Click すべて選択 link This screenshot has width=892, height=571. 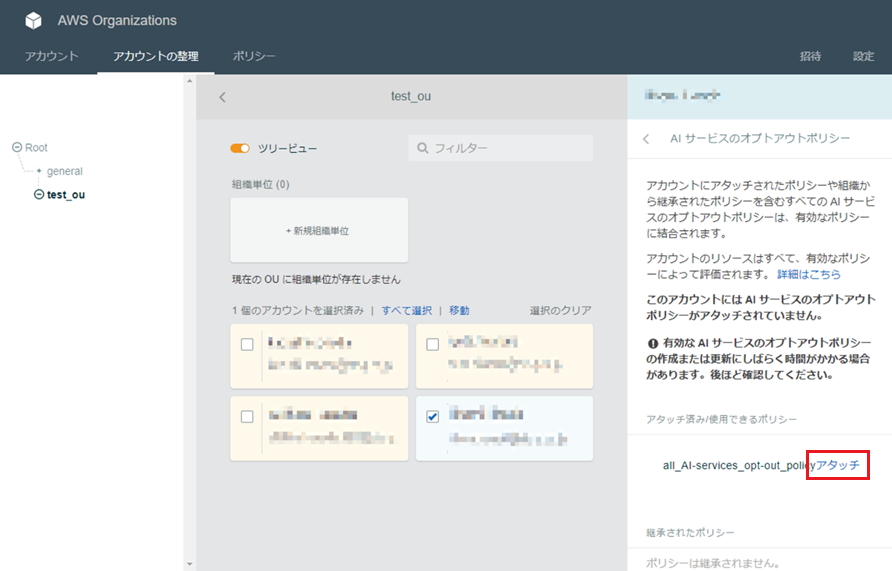point(407,311)
